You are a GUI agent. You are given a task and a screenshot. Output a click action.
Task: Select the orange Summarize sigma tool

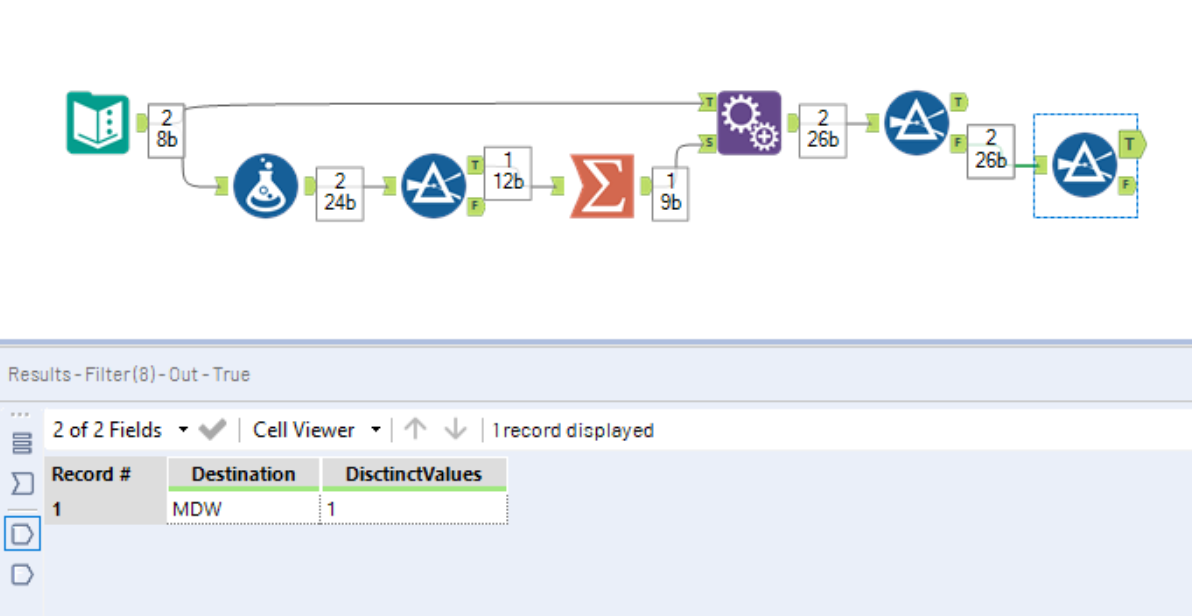click(602, 185)
